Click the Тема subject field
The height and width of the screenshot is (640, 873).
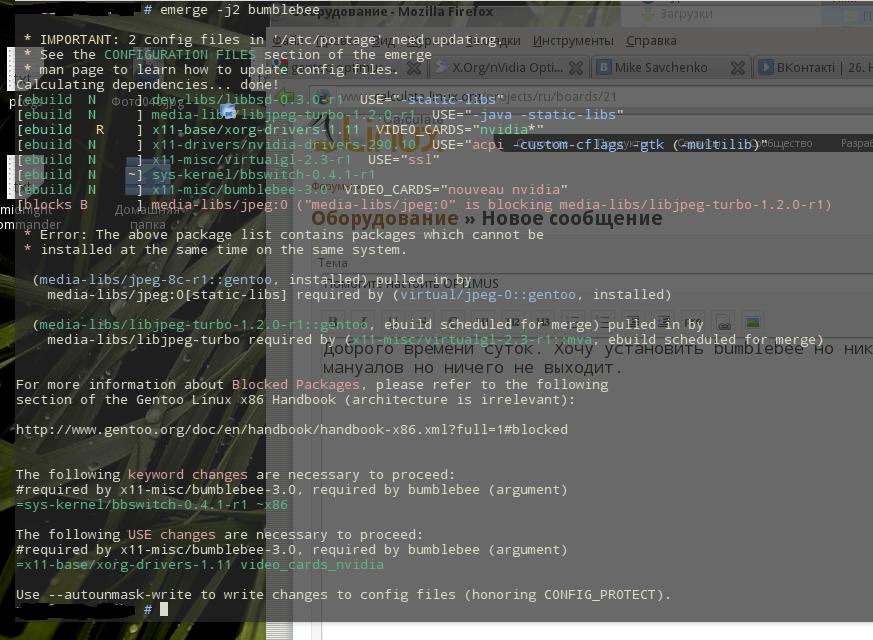pos(598,283)
